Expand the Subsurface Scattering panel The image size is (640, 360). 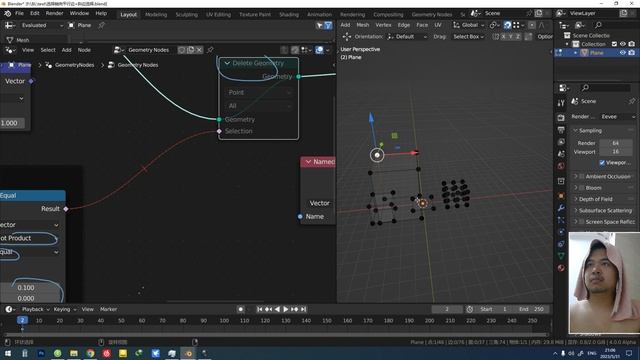[605, 211]
